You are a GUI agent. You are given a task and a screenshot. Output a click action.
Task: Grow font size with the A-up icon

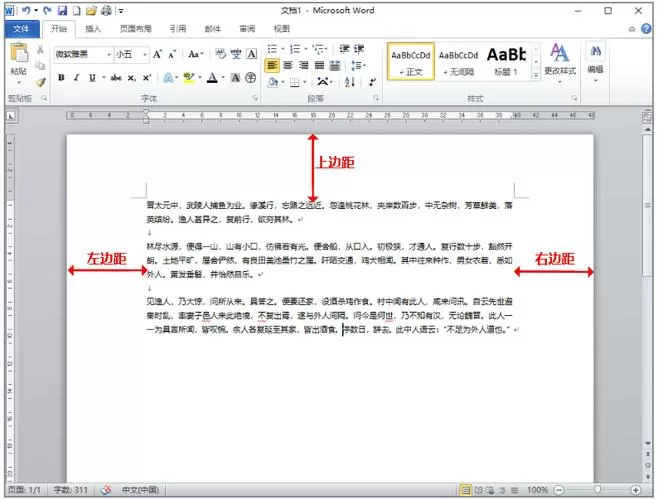coord(157,54)
